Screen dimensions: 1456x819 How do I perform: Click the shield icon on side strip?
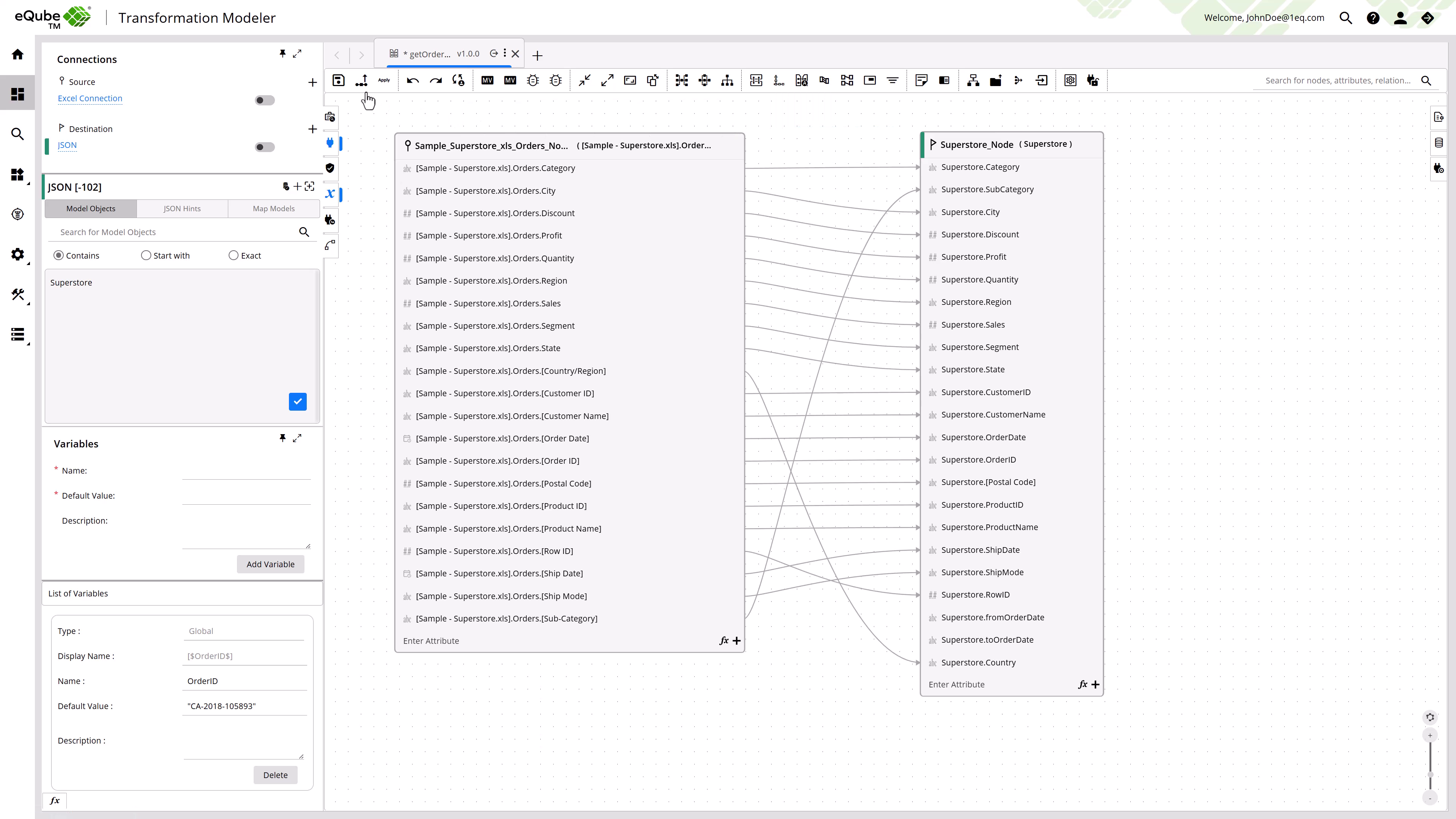click(330, 168)
